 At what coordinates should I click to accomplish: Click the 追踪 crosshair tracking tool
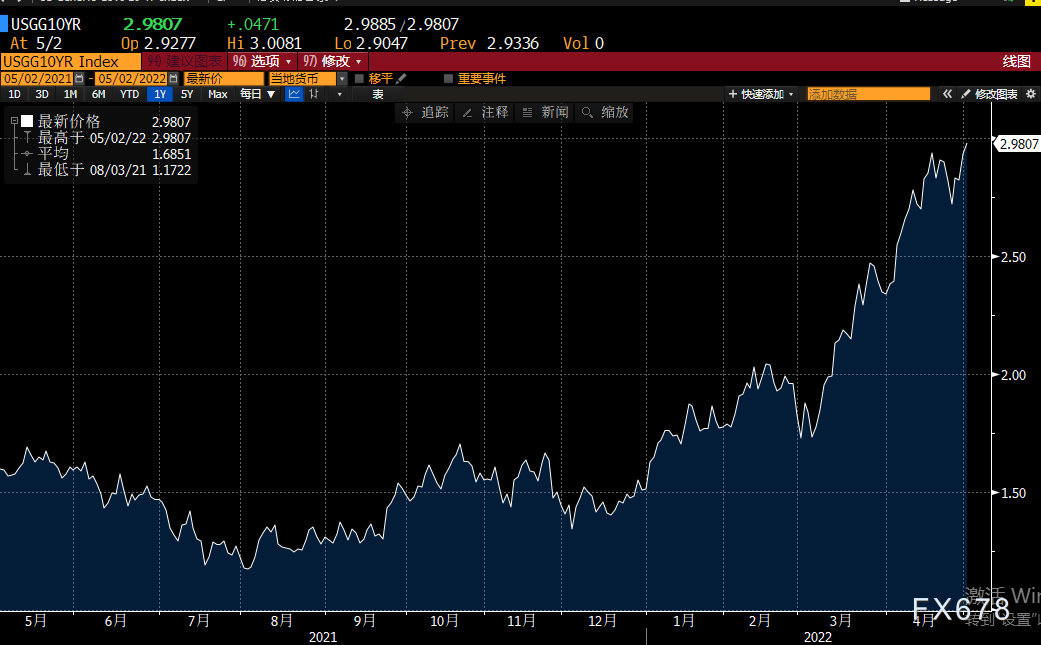point(426,112)
